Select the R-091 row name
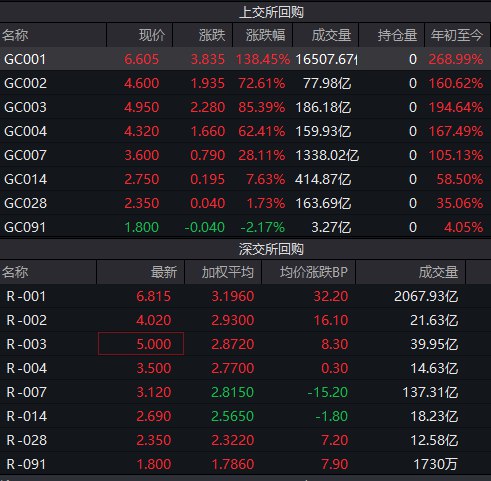Screen dimensions: 491x481 (26, 464)
